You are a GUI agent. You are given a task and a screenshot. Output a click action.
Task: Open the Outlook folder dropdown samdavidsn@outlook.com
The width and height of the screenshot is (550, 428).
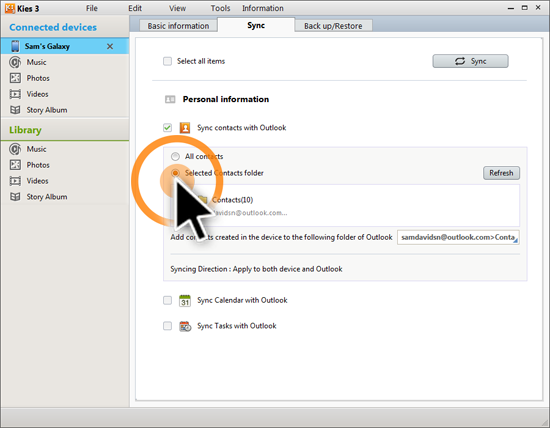458,238
